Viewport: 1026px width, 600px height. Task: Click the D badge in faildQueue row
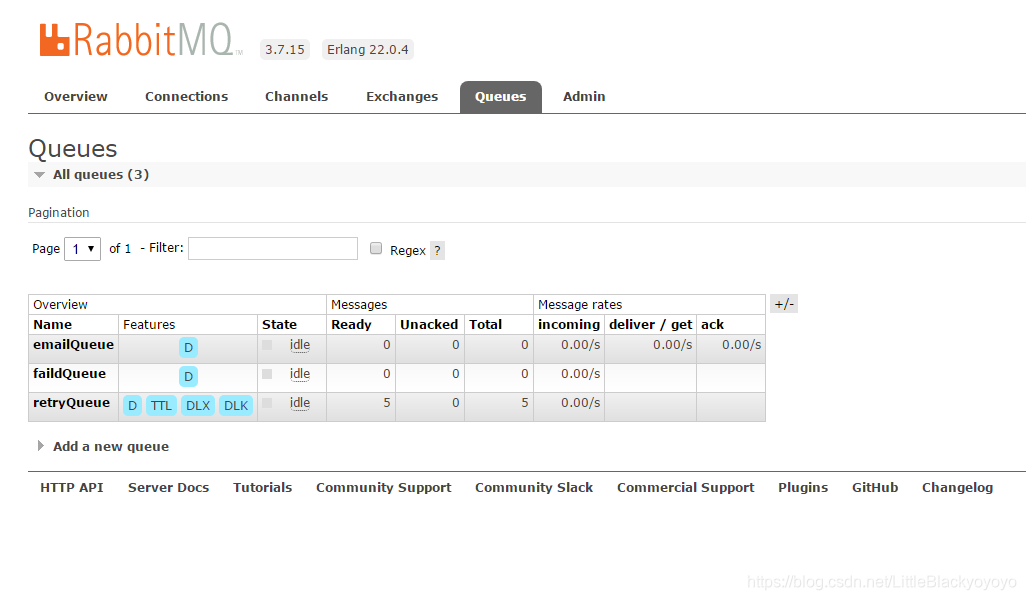188,377
